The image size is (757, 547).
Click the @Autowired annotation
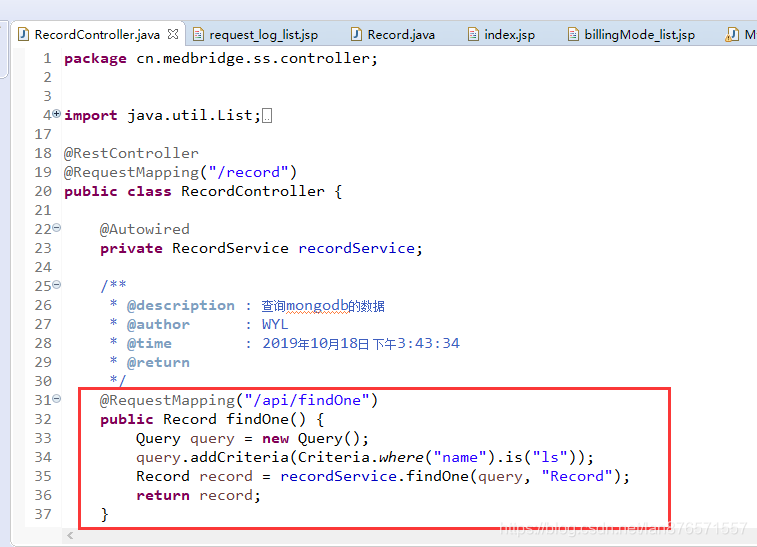point(144,229)
